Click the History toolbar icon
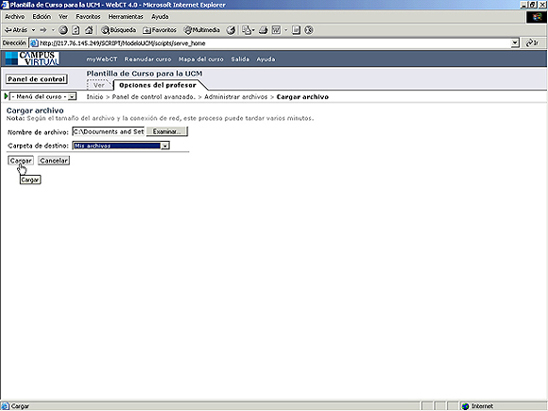The image size is (548, 411). (x=231, y=30)
